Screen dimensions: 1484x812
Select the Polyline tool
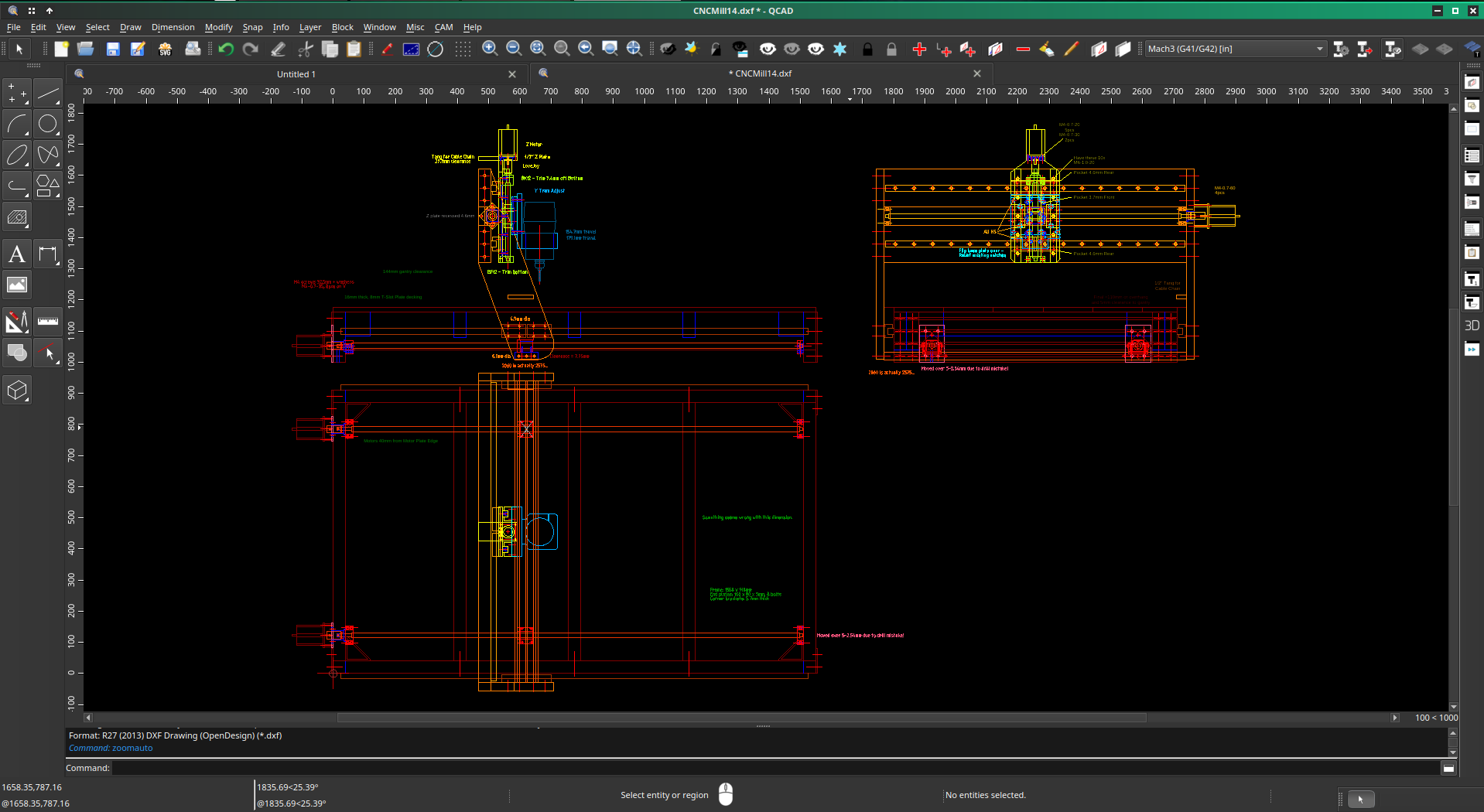point(17,186)
